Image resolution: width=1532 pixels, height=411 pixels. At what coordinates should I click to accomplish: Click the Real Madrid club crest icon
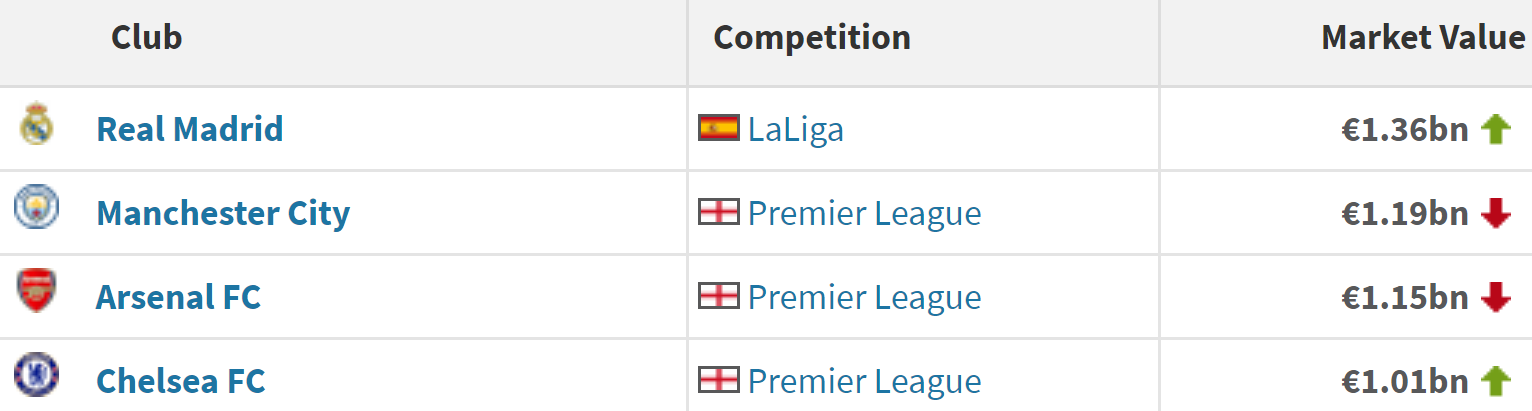[x=37, y=124]
